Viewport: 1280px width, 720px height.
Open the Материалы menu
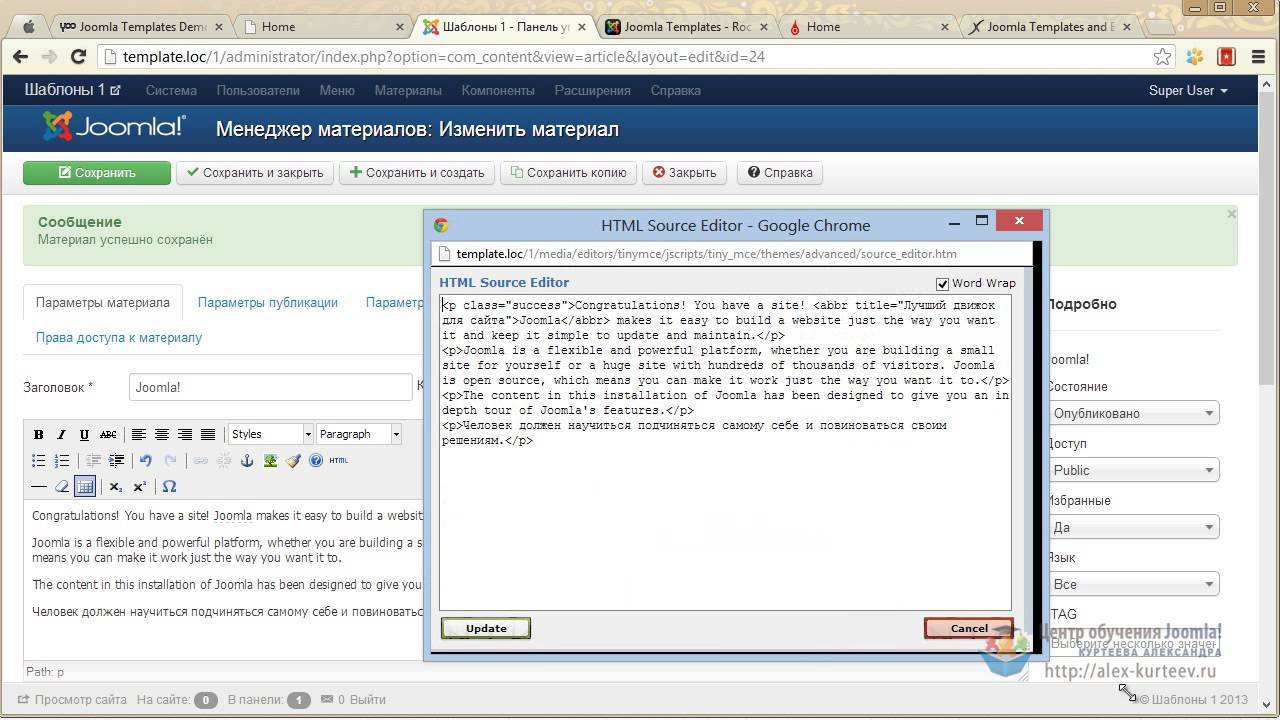pos(408,90)
